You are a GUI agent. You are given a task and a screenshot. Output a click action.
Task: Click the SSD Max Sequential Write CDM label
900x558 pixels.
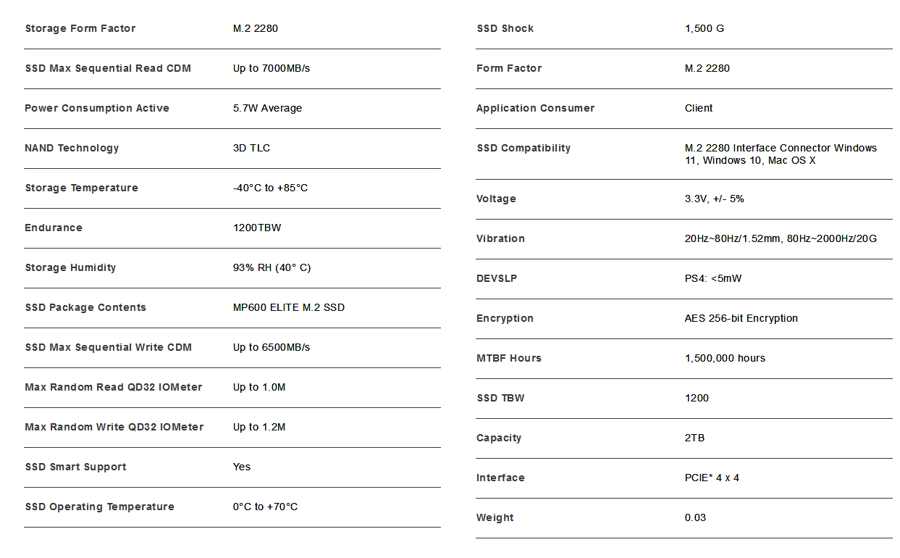point(108,347)
